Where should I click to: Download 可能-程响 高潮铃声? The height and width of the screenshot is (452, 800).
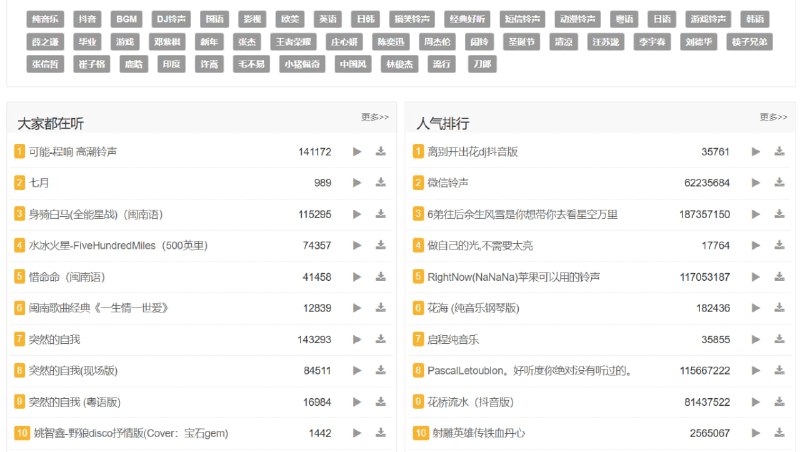pyautogui.click(x=380, y=152)
